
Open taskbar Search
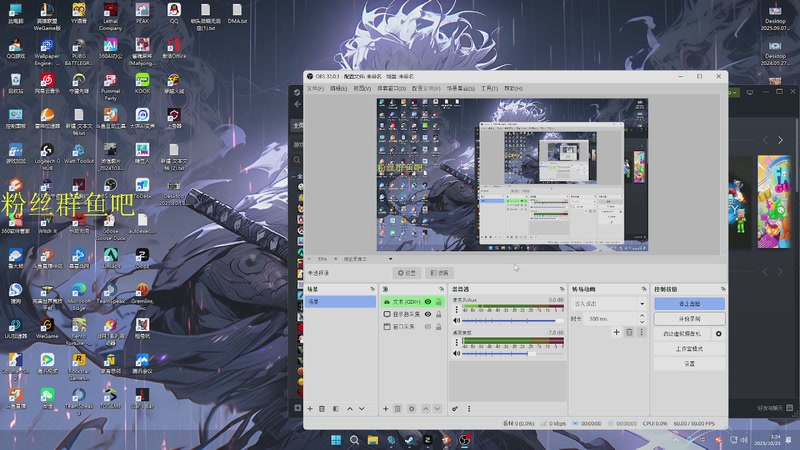click(354, 440)
